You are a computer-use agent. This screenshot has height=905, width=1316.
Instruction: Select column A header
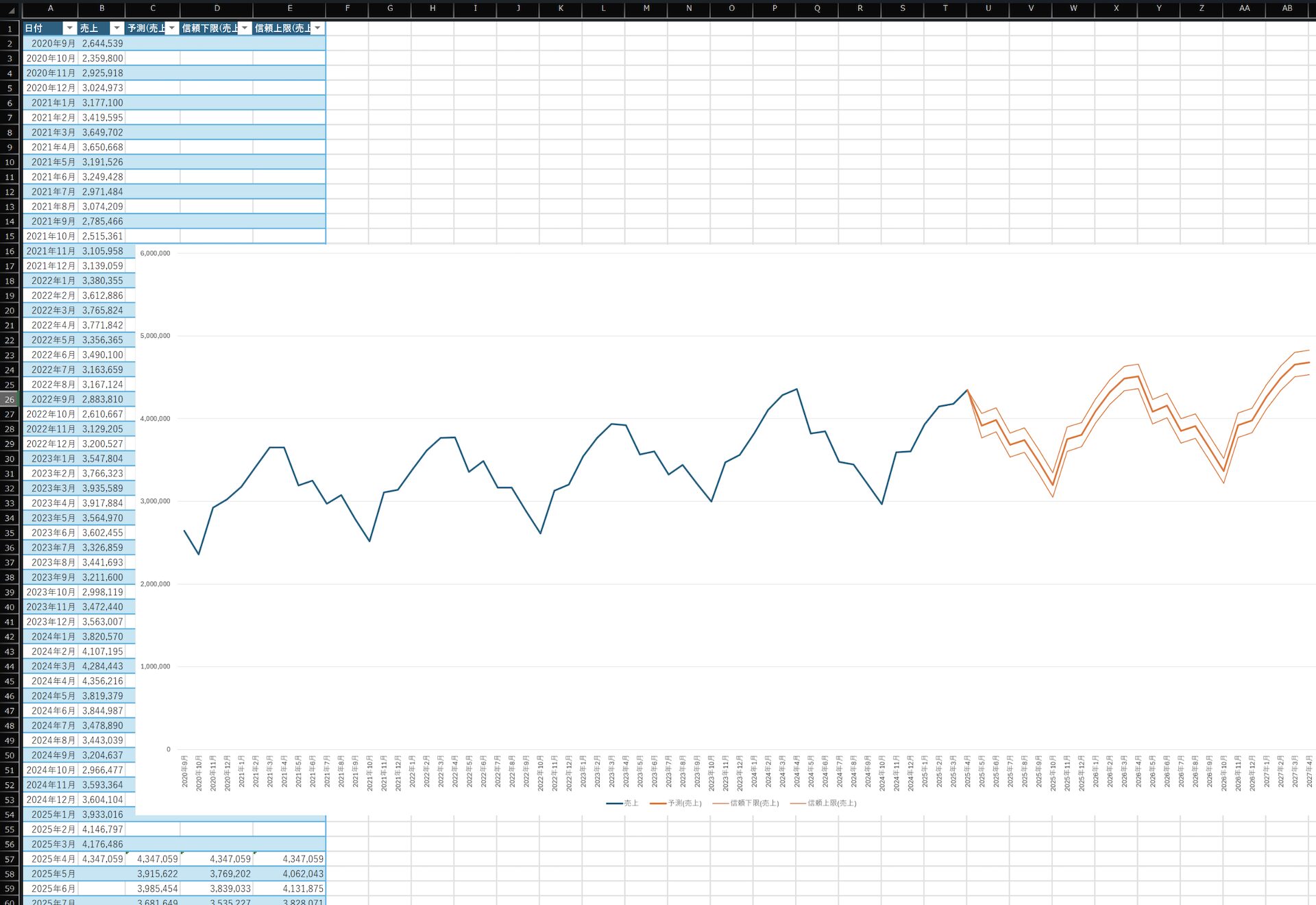point(50,8)
